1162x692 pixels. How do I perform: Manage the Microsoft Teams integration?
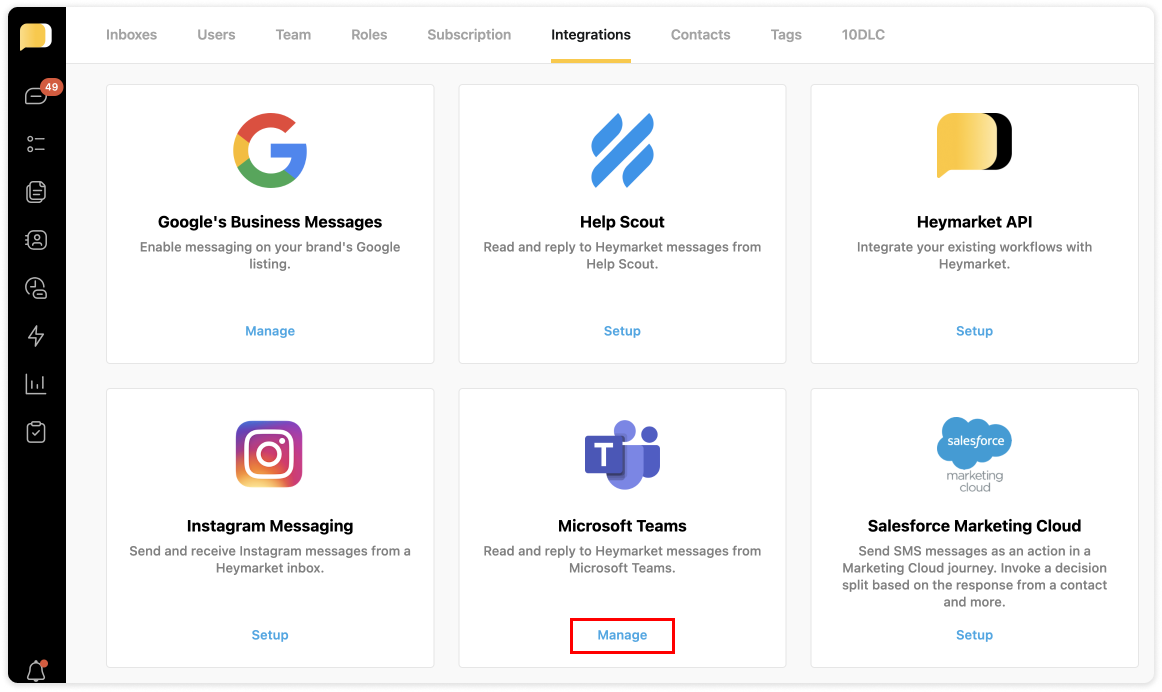coord(622,635)
